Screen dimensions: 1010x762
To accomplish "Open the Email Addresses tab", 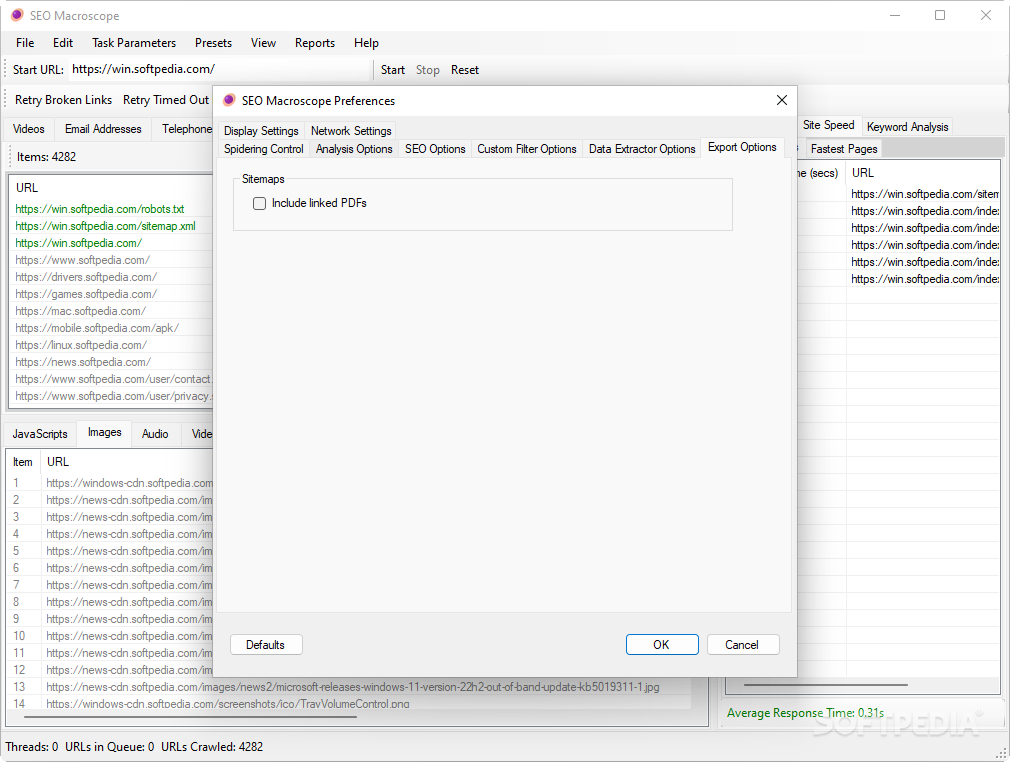I will [103, 129].
